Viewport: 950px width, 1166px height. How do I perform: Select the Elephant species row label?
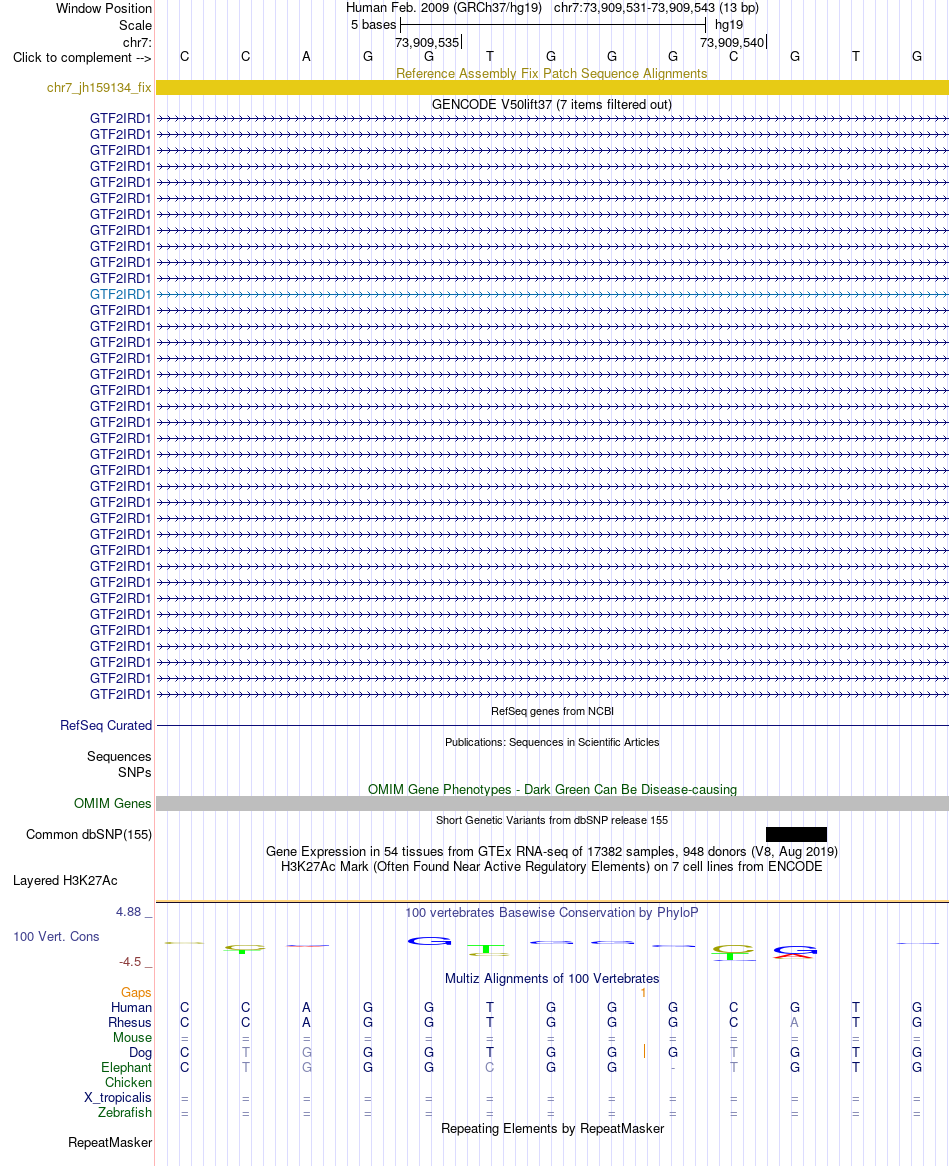[126, 1068]
